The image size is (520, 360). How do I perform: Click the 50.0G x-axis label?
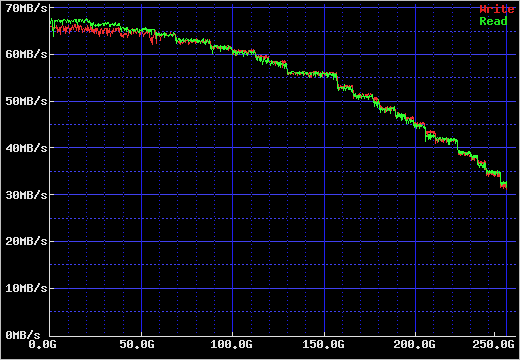pyautogui.click(x=137, y=344)
